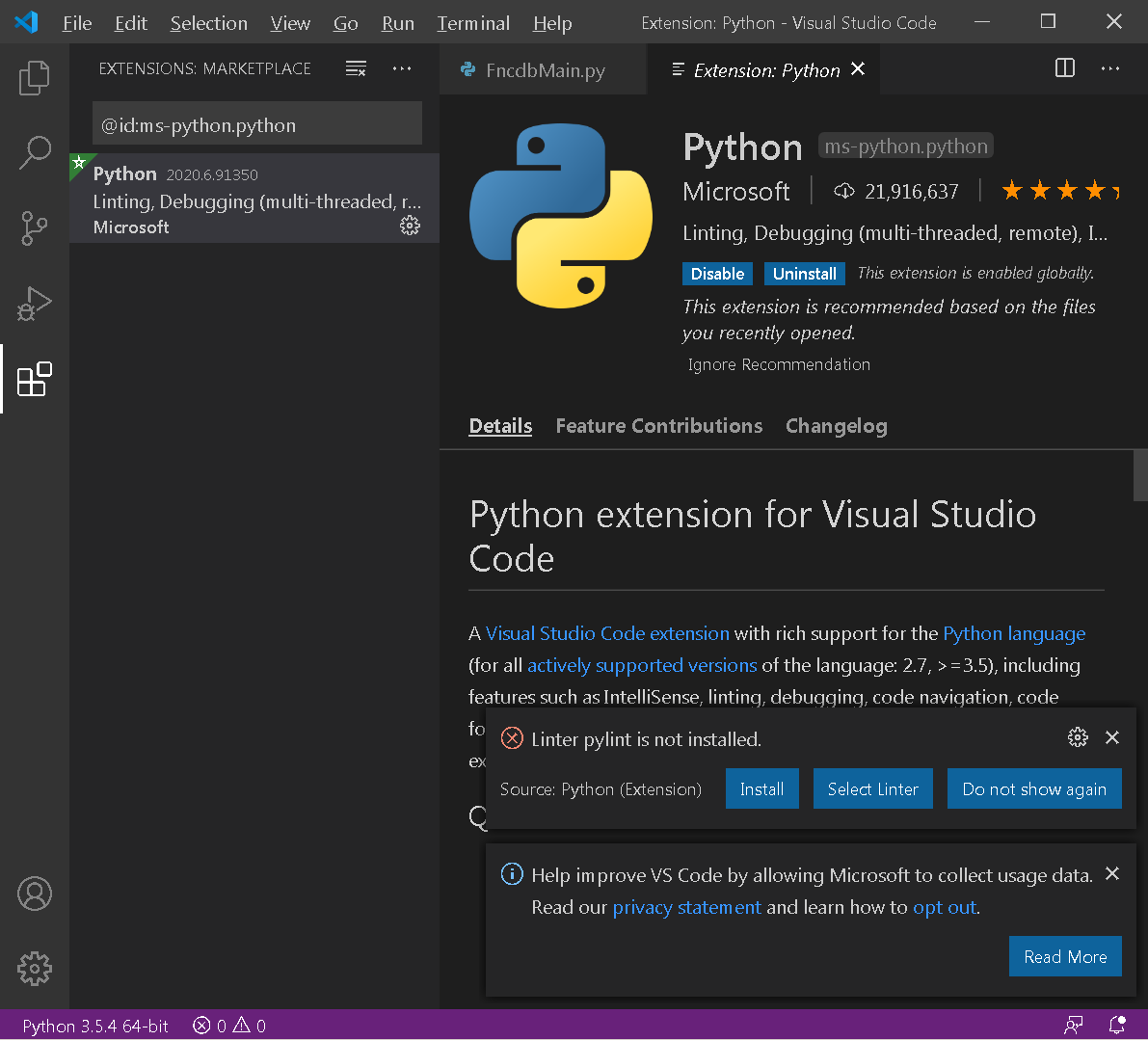
Task: Click the Disable extension button
Action: coord(717,274)
